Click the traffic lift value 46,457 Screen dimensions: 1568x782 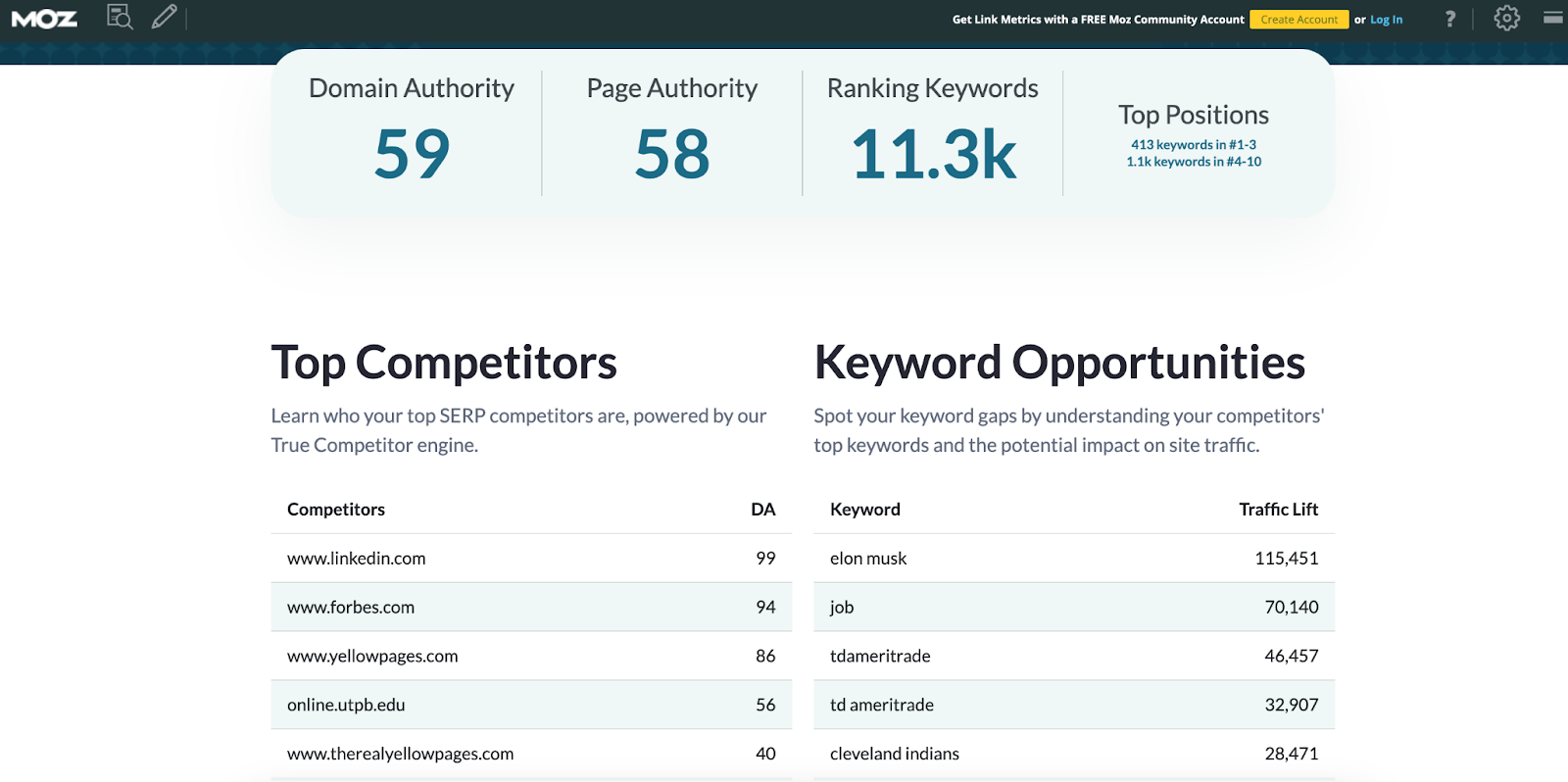[x=1292, y=657]
